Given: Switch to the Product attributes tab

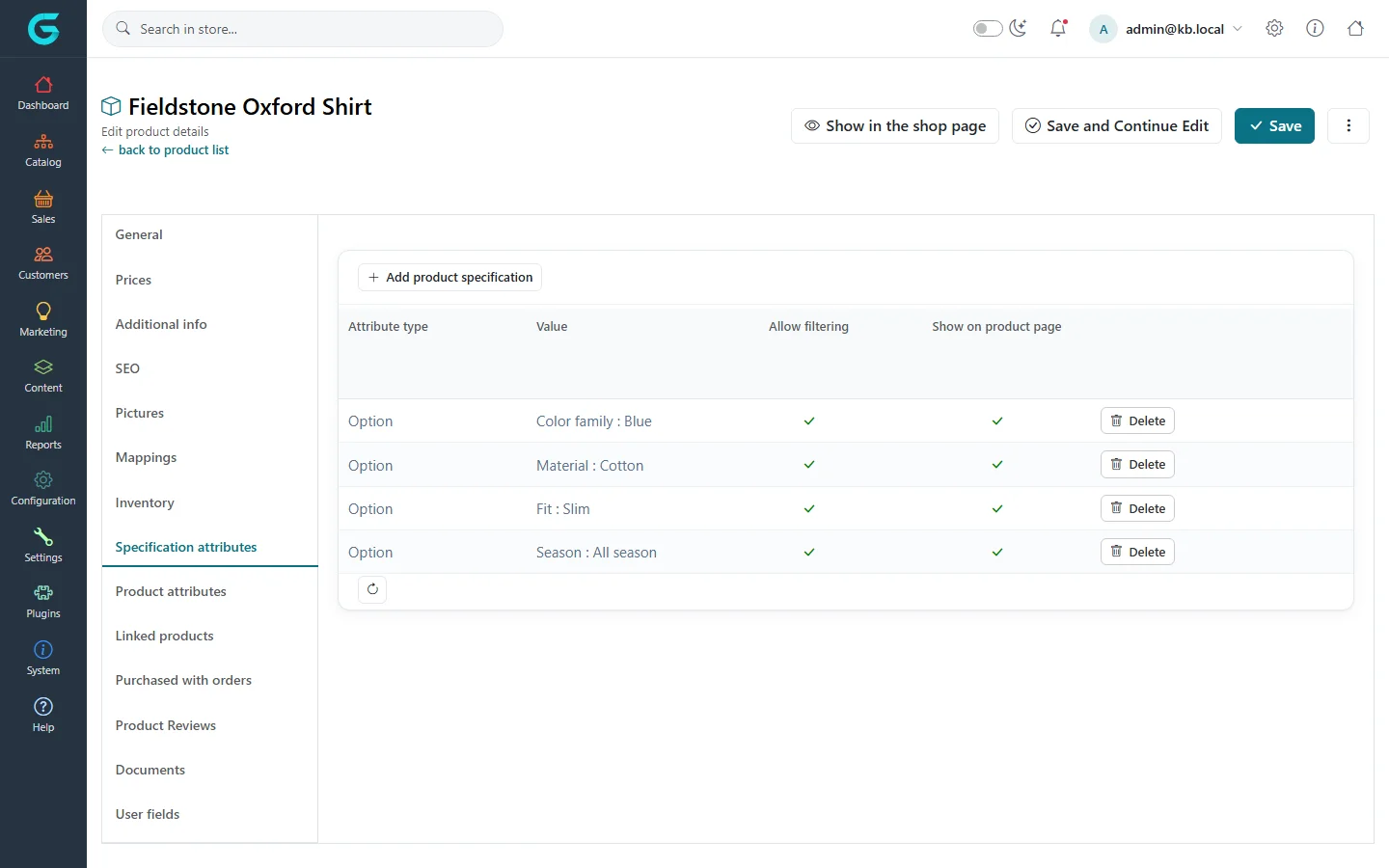Looking at the screenshot, I should pos(171,591).
